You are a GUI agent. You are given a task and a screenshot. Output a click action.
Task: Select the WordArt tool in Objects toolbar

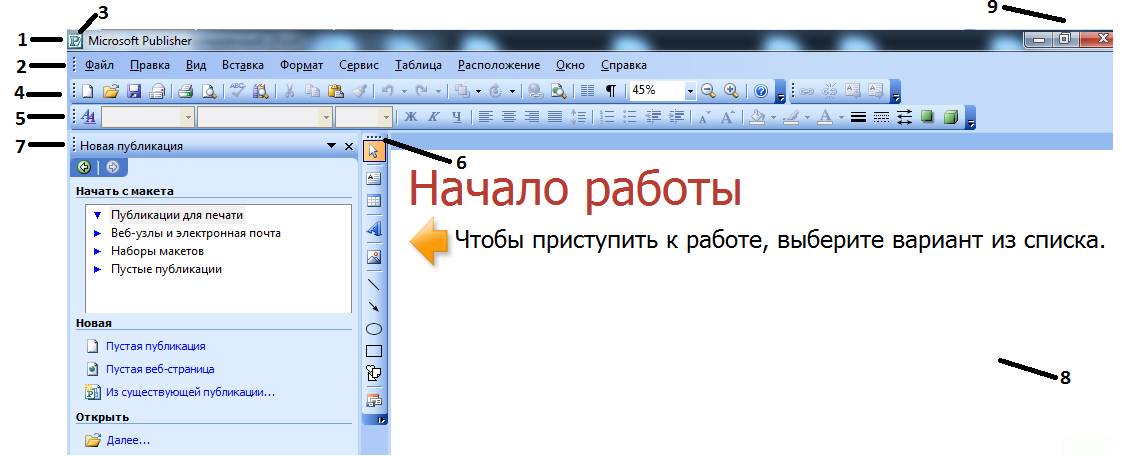pyautogui.click(x=374, y=228)
